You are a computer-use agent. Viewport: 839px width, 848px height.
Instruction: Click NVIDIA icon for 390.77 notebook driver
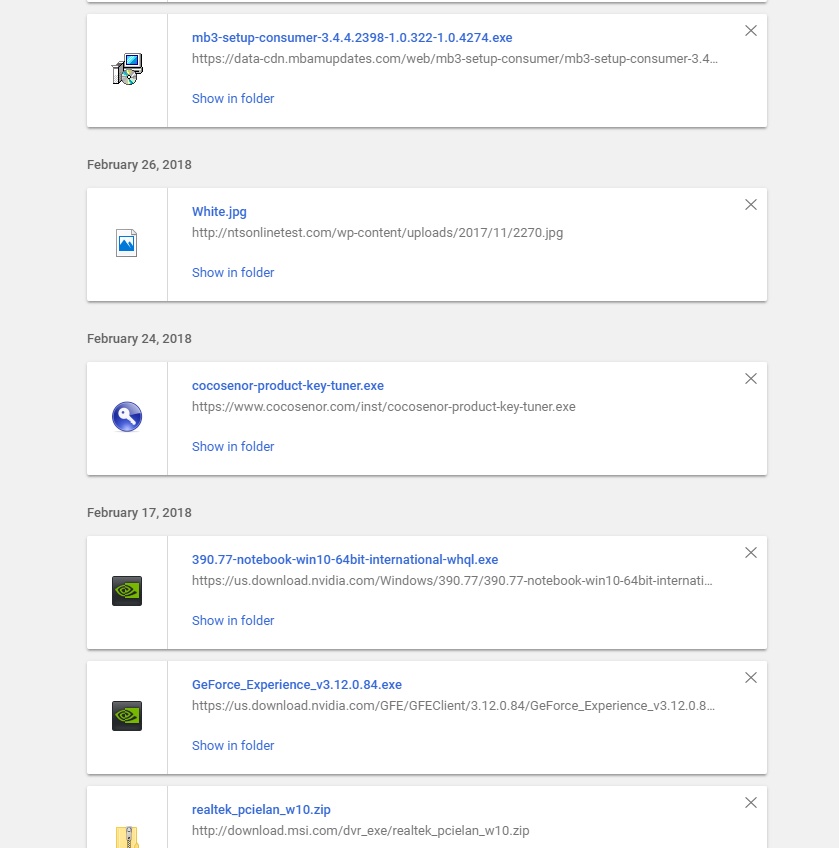[x=127, y=591]
